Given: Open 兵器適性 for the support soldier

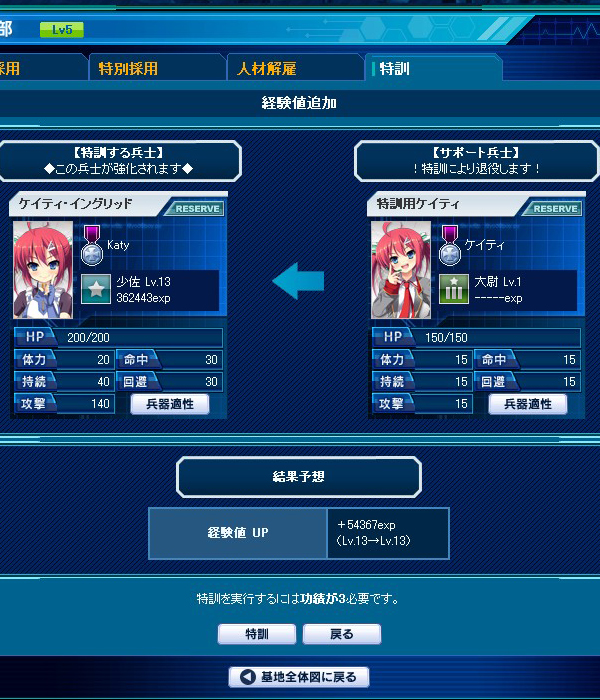Looking at the screenshot, I should pos(528,404).
